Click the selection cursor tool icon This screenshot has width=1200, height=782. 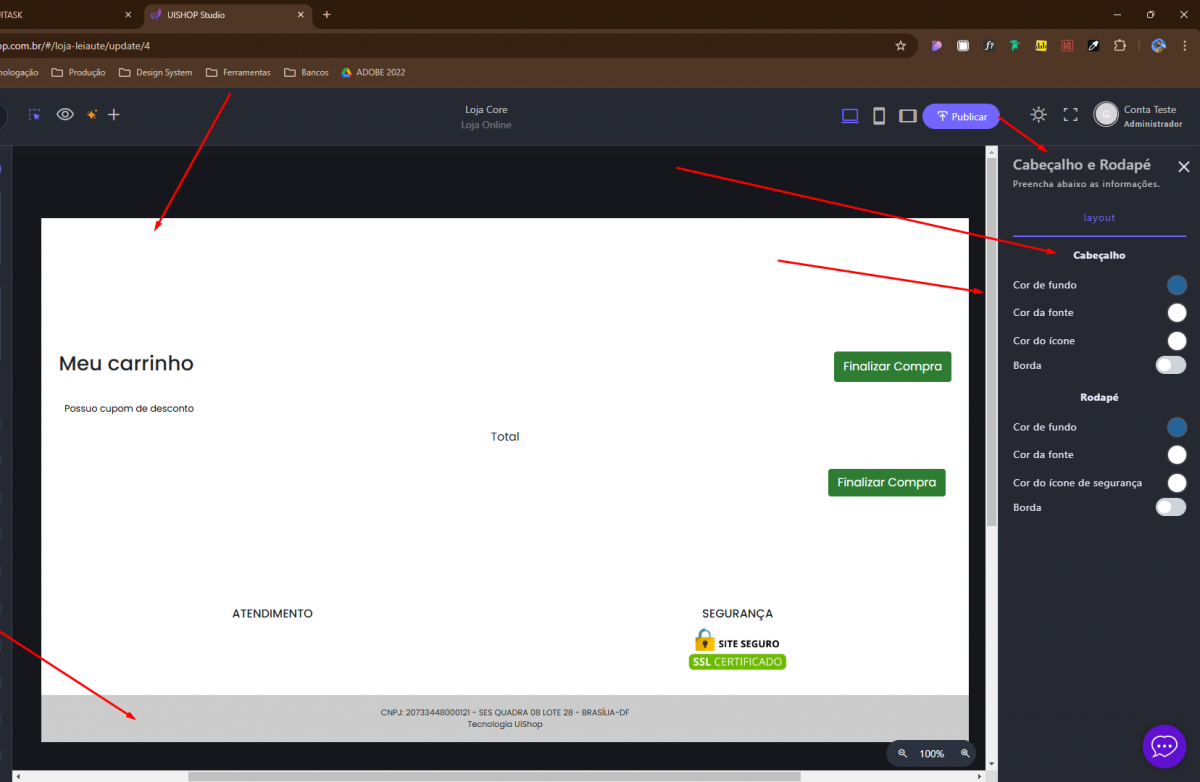[x=35, y=115]
